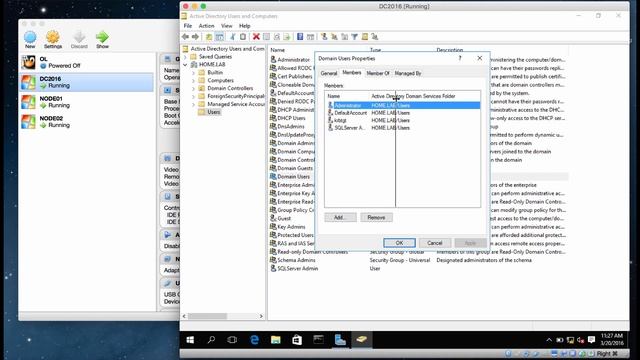The width and height of the screenshot is (640, 360).
Task: Select Schema Admins in the object list
Action: click(x=296, y=260)
